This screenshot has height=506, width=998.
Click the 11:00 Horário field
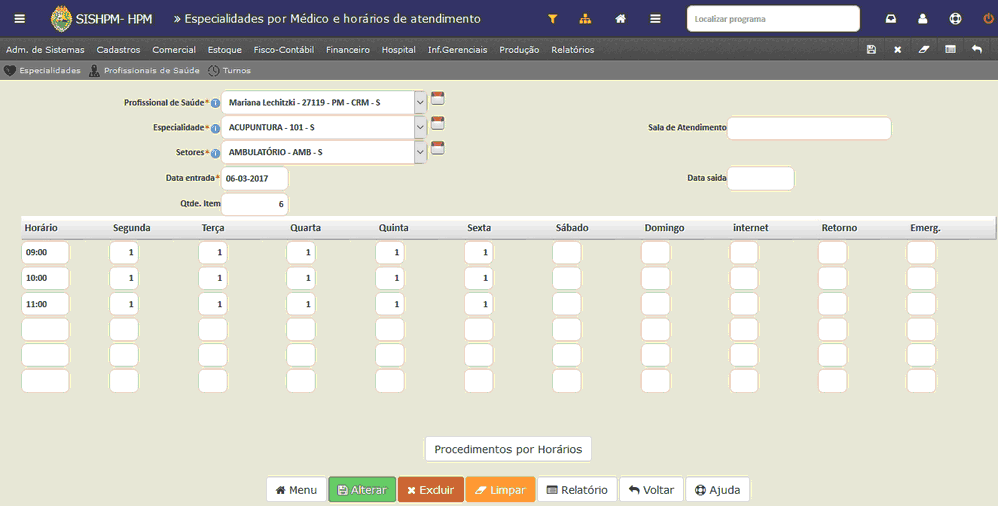tap(45, 304)
